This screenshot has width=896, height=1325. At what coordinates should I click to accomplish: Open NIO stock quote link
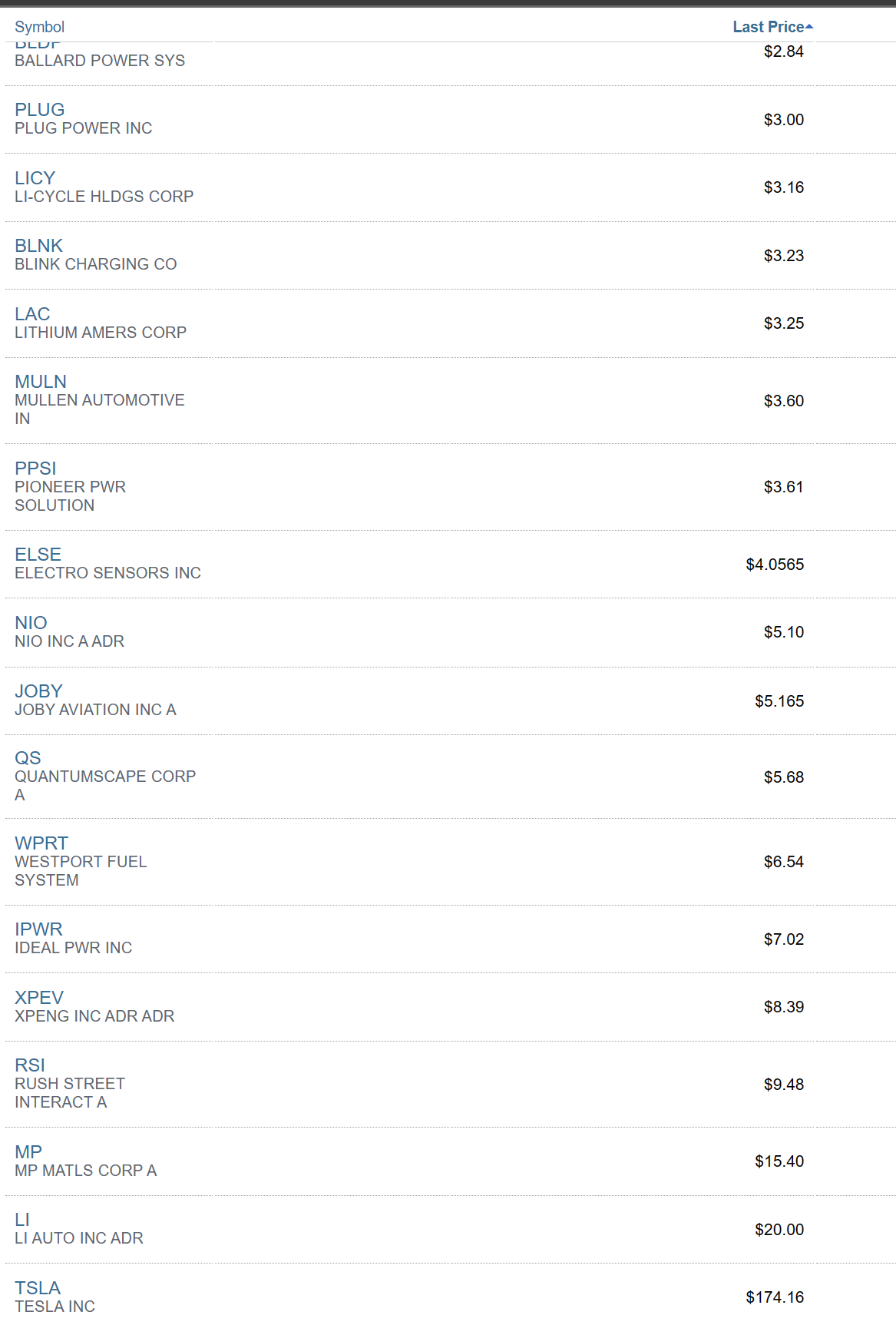[x=31, y=623]
